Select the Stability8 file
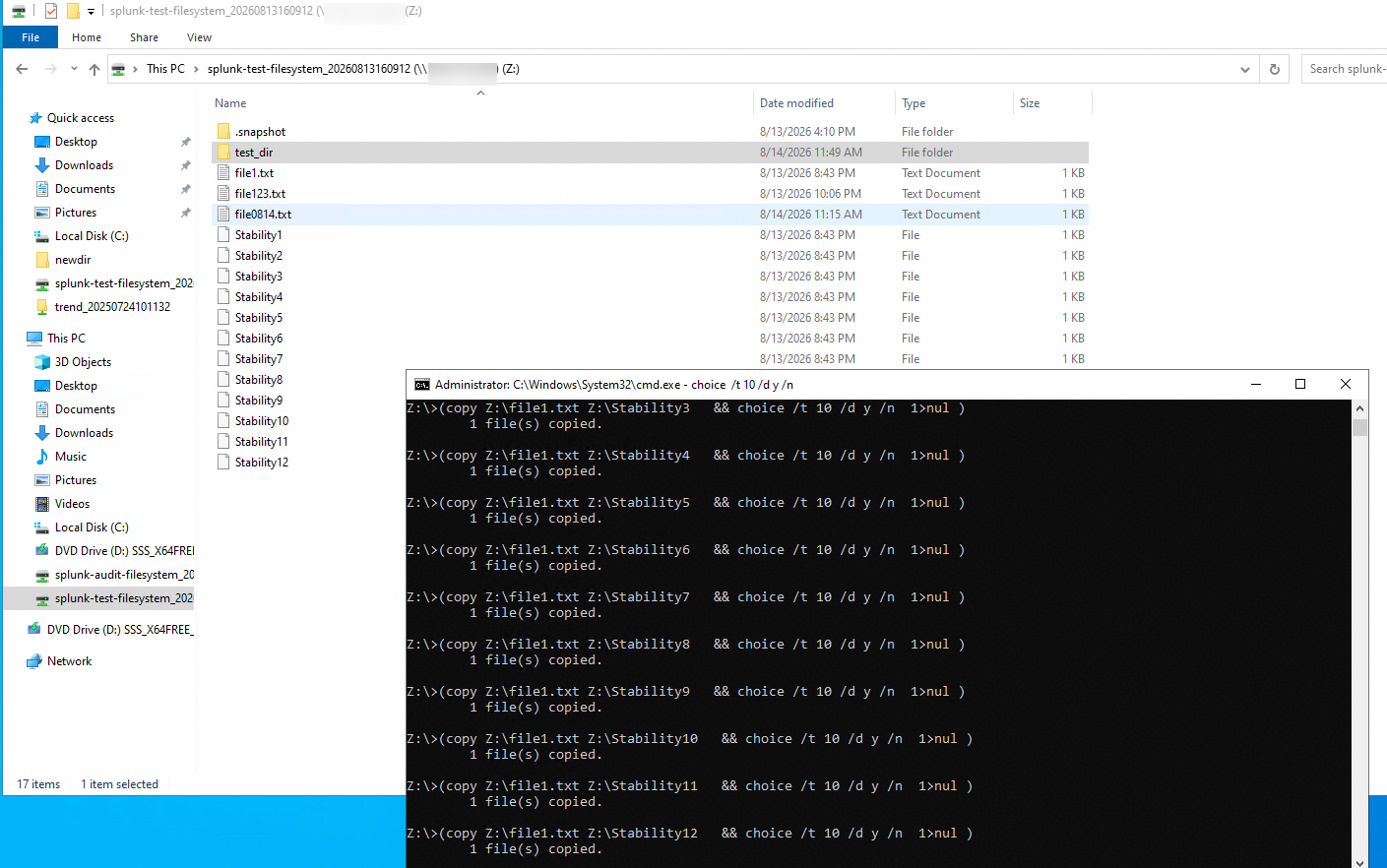 (x=258, y=380)
